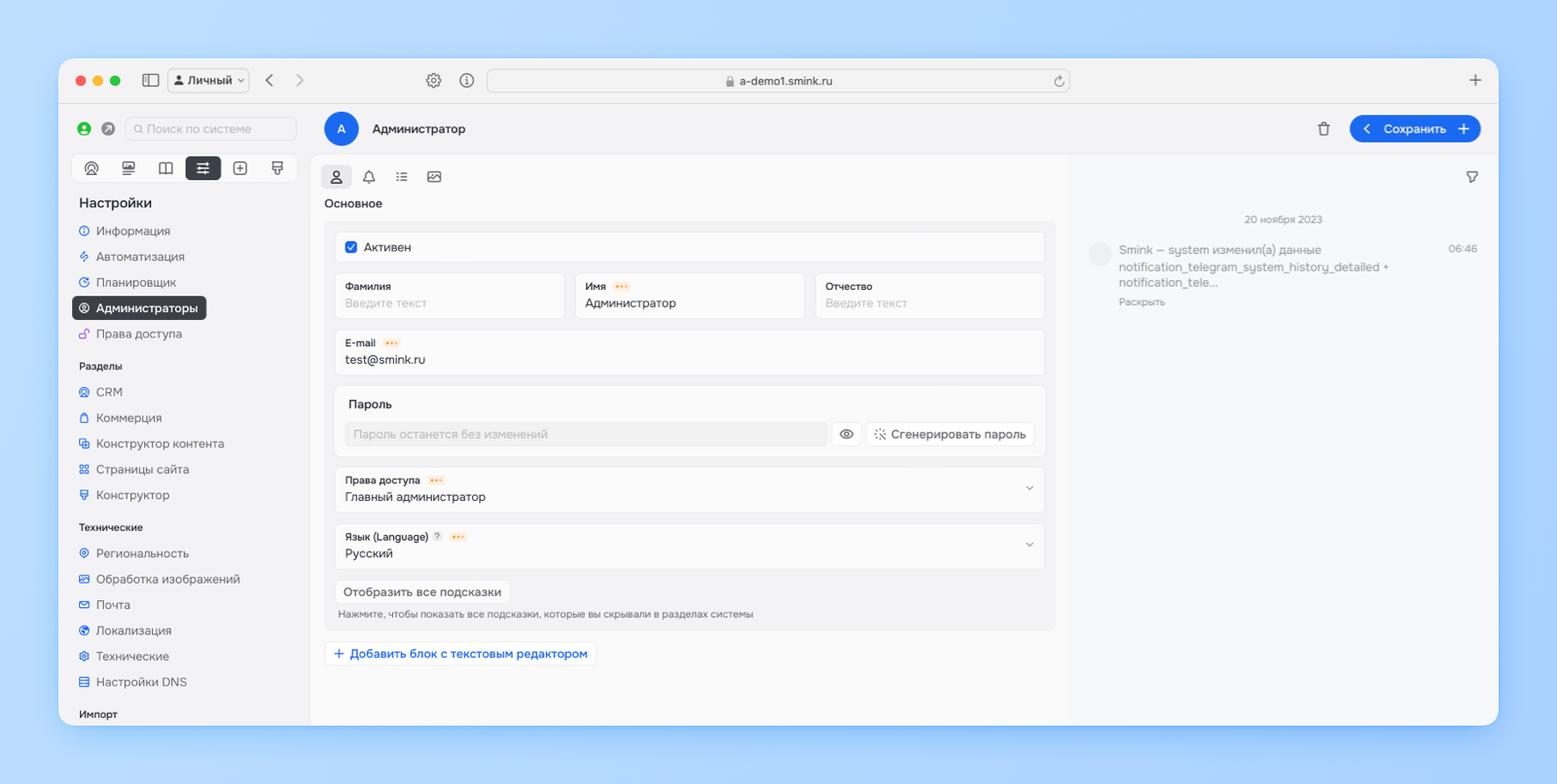1557x784 pixels.
Task: Select Администраторы in settings menu
Action: [x=139, y=308]
